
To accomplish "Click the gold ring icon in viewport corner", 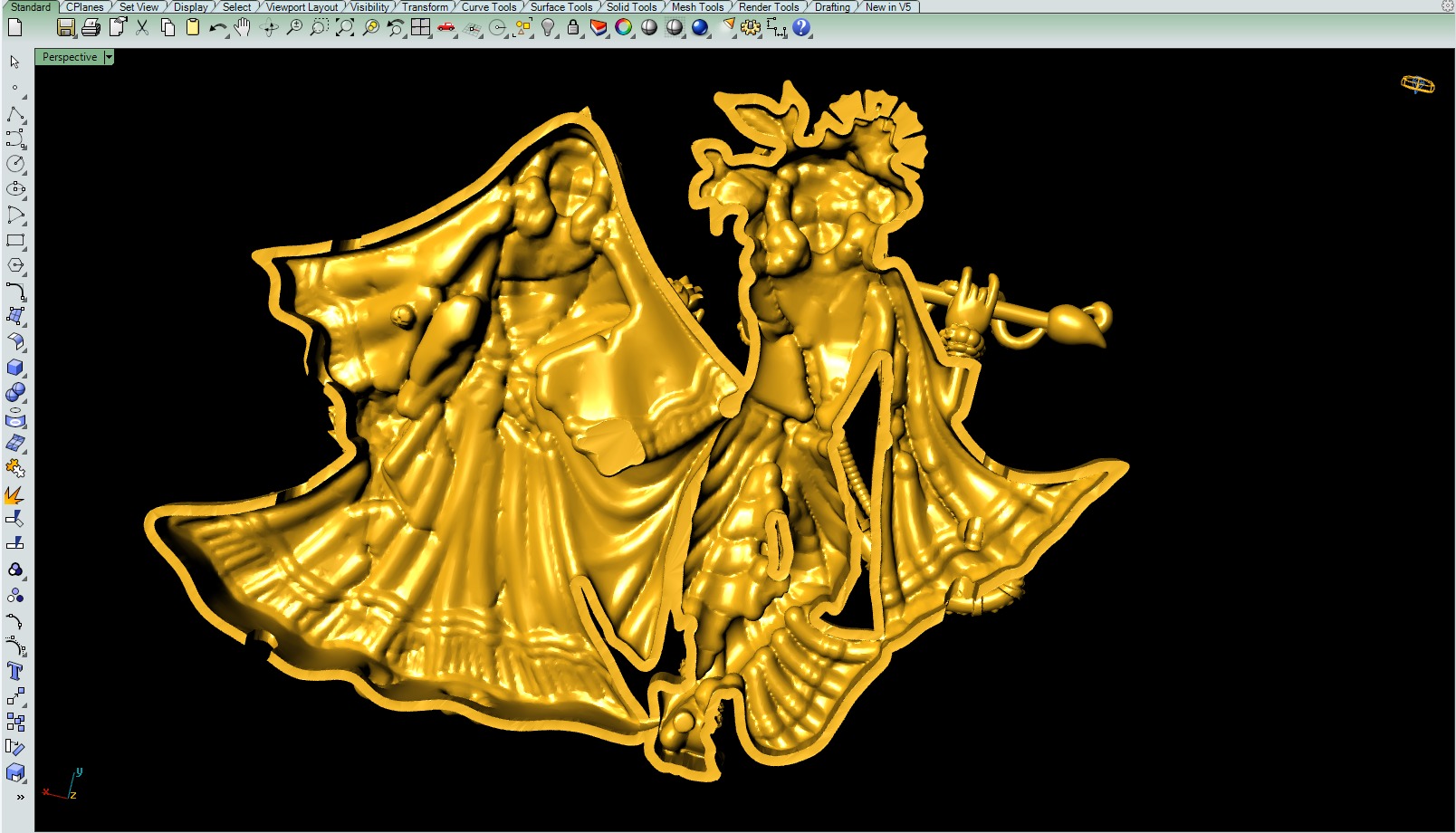I will click(1417, 85).
